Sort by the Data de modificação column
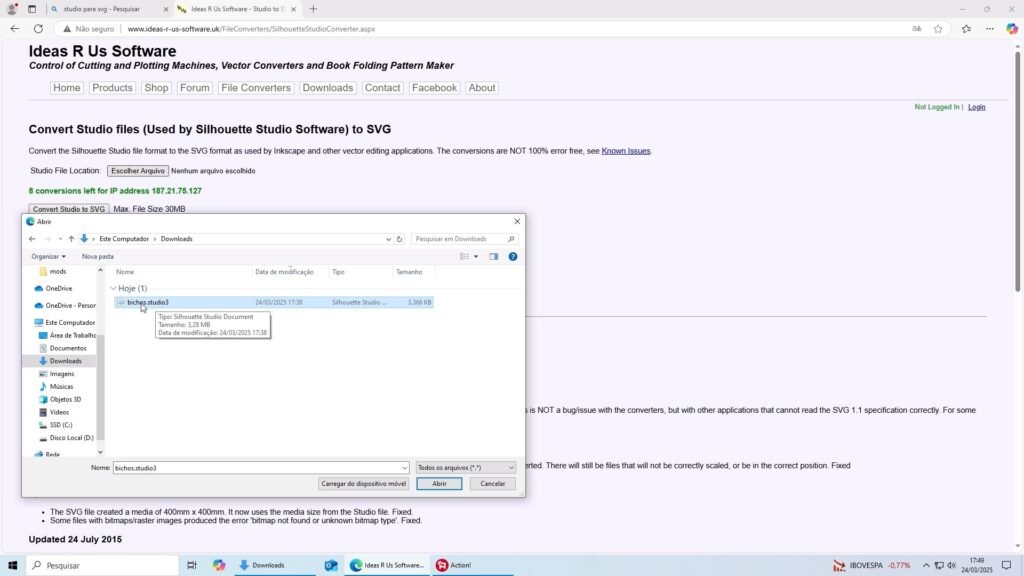 click(284, 272)
